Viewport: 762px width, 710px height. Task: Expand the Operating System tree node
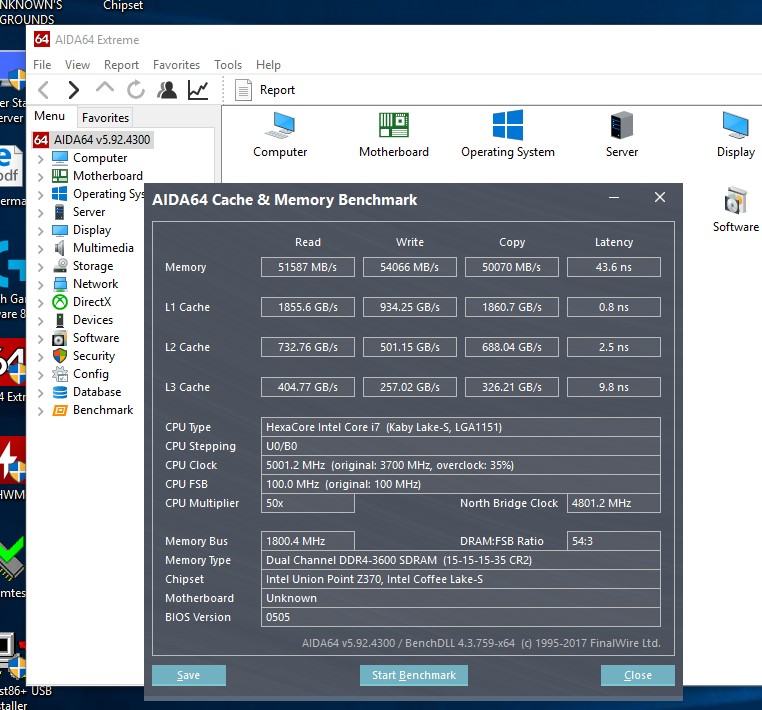point(41,195)
